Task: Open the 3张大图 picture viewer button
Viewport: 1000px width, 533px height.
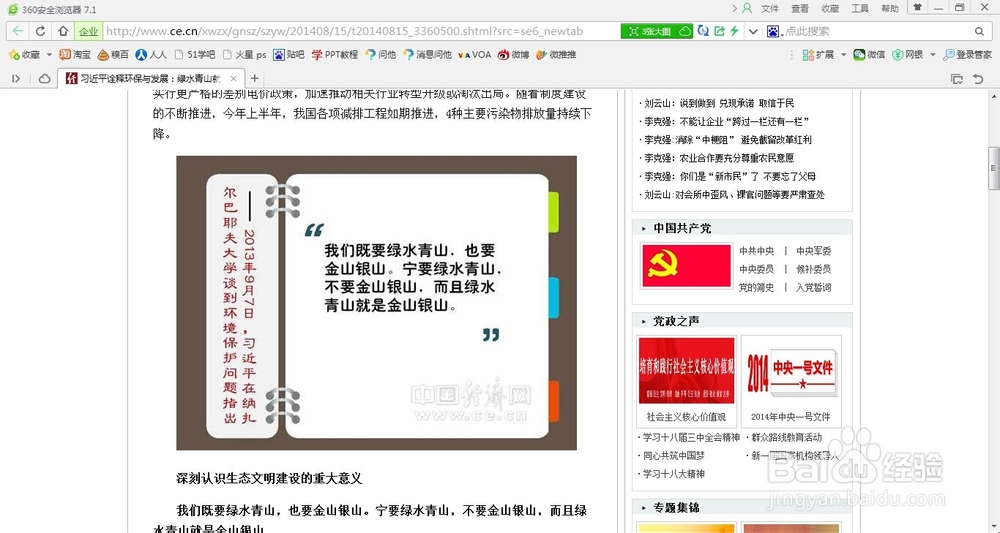Action: tap(649, 31)
